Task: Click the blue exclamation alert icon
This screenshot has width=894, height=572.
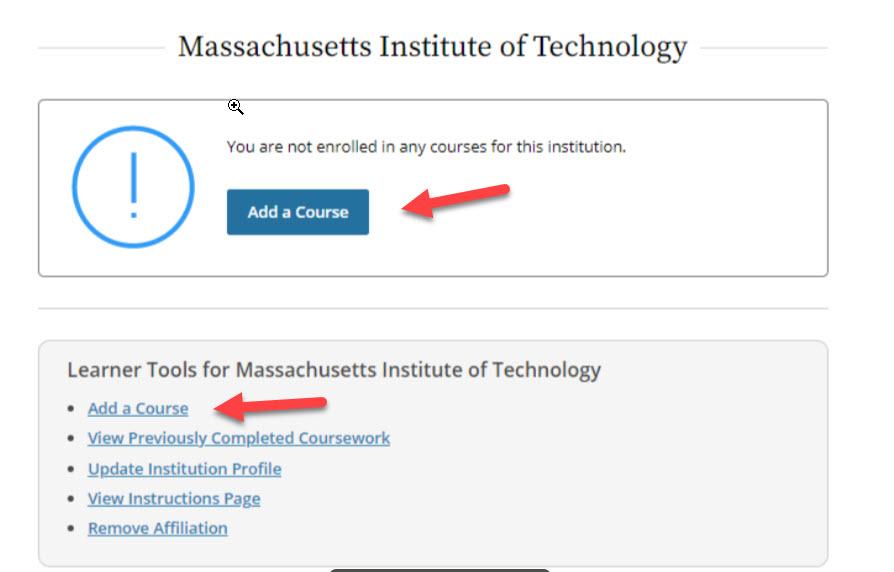Action: click(133, 187)
